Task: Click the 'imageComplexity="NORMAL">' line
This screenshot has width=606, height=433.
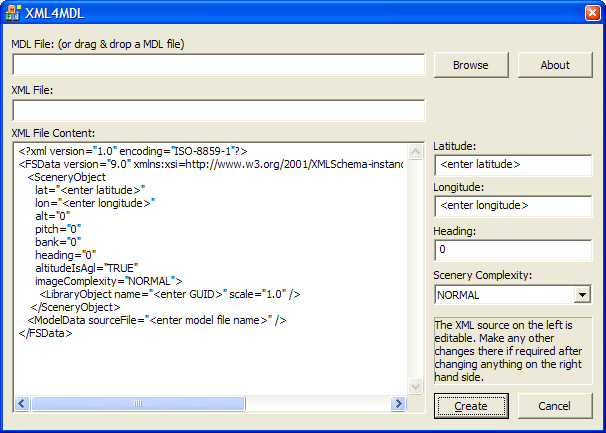Action: pyautogui.click(x=109, y=281)
